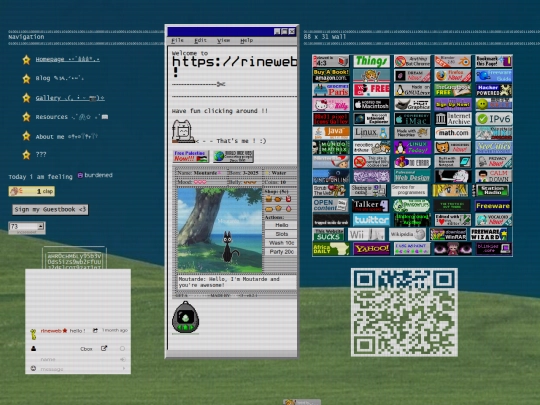Click the pixel computer avatar icon
540x405 pixels.
coord(183,131)
